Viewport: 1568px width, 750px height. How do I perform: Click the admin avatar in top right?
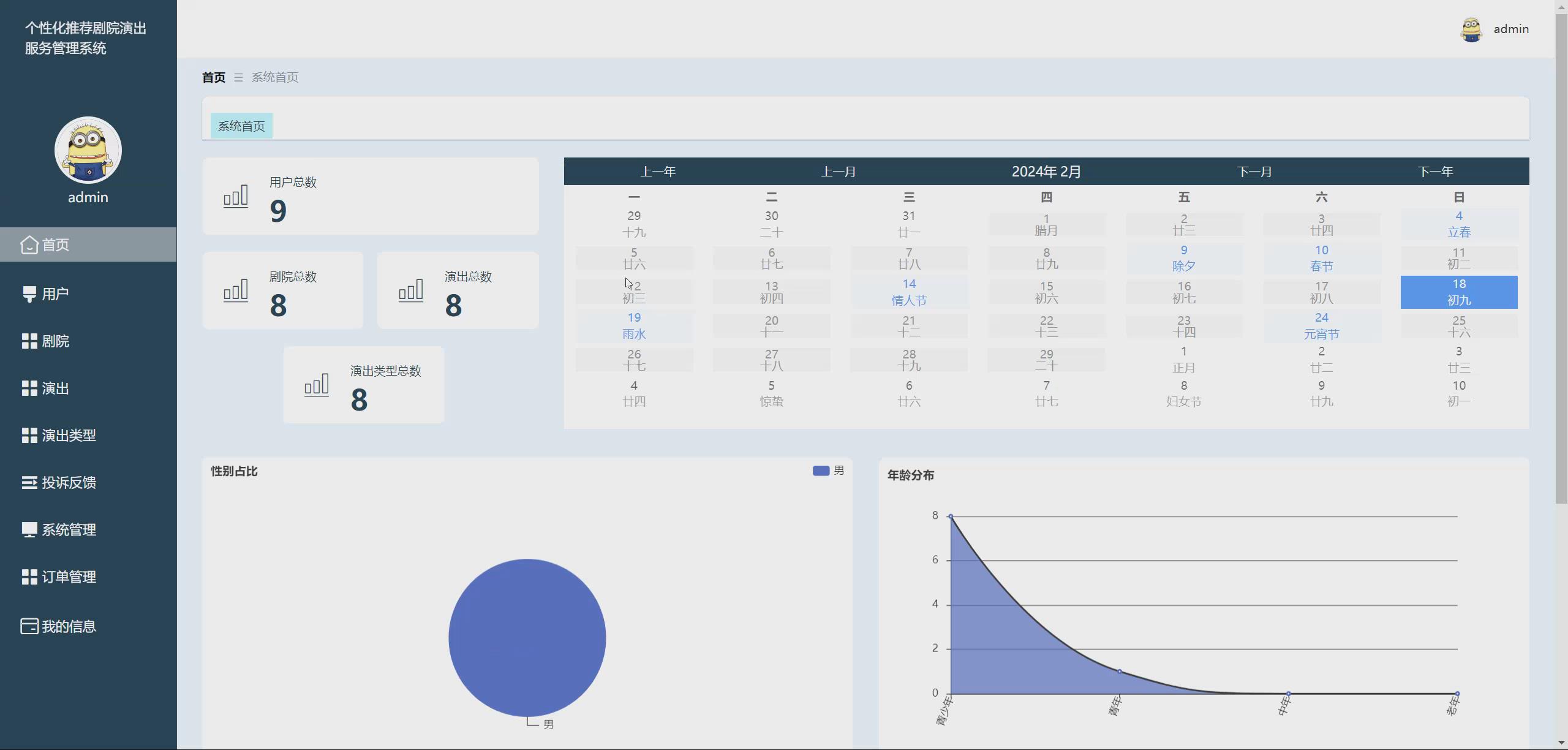tap(1471, 29)
